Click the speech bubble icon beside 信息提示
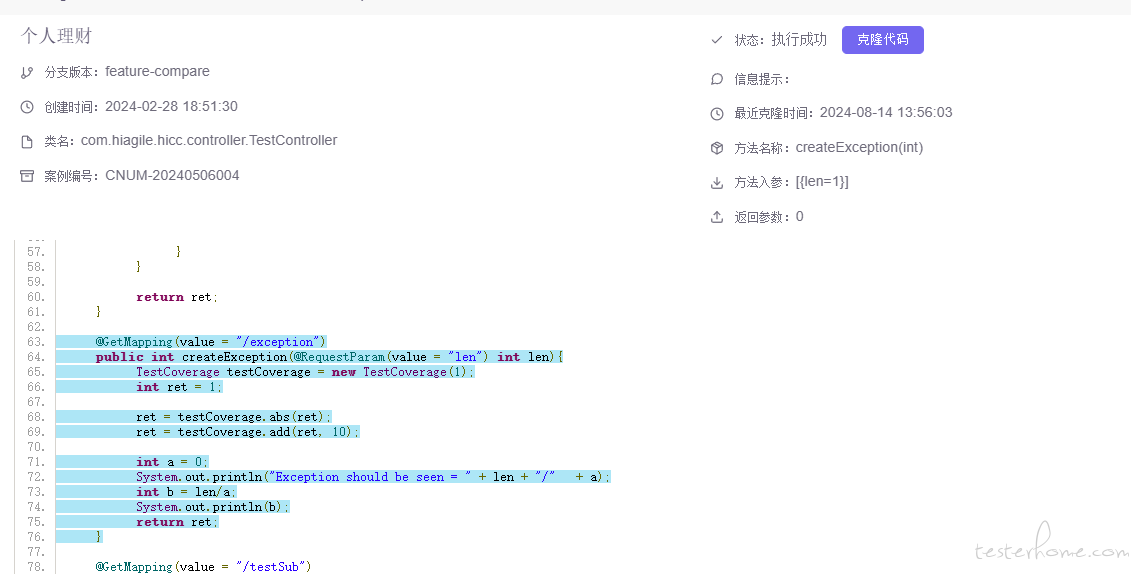This screenshot has width=1131, height=574. point(716,79)
